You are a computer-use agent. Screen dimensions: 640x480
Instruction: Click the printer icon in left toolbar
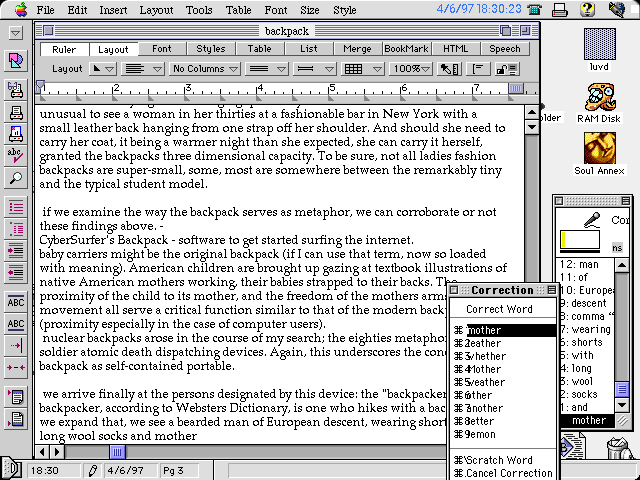point(16,112)
